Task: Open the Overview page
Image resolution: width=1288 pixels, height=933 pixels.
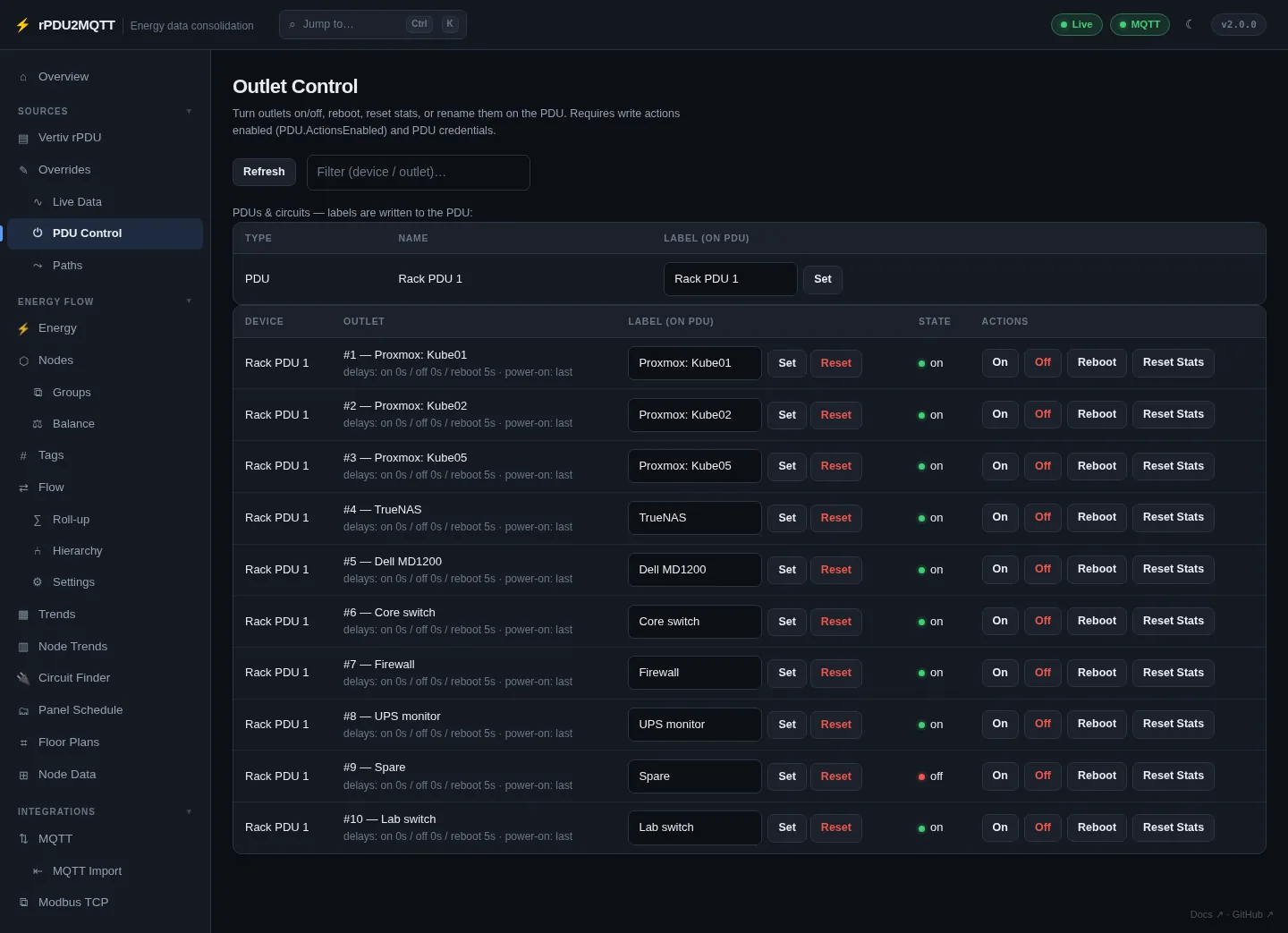Action: pyautogui.click(x=105, y=77)
